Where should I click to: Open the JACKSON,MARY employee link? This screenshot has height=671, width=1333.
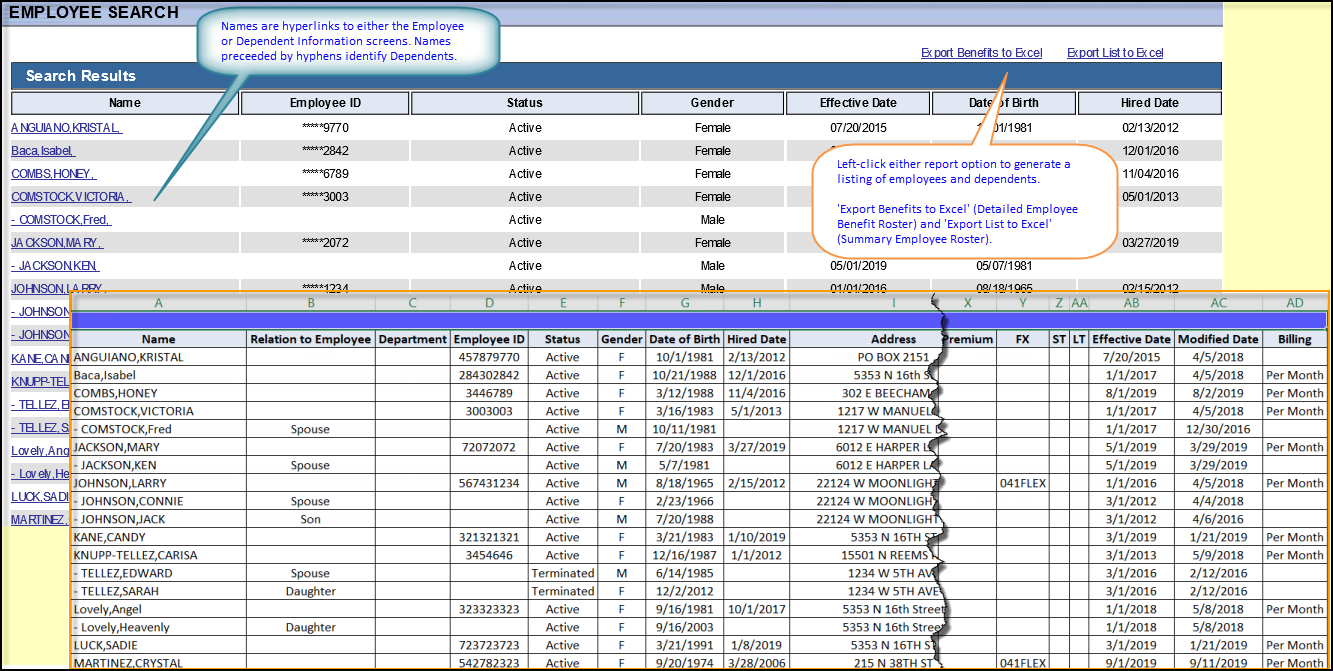pyautogui.click(x=57, y=243)
